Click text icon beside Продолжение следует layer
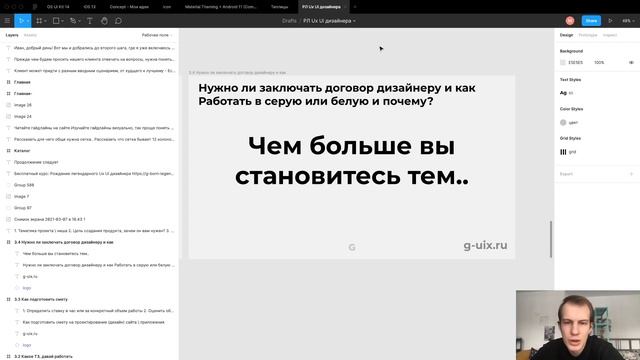This screenshot has height=360, width=640. [x=8, y=162]
